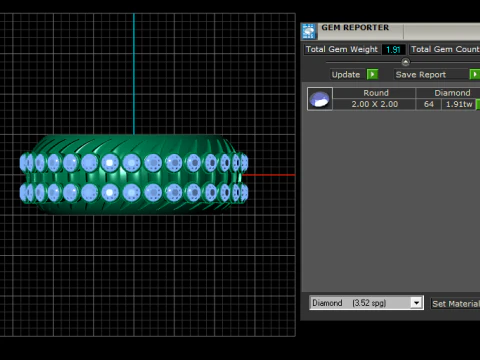480x360 pixels.
Task: Click the 1.91tw total weight cell
Action: pyautogui.click(x=459, y=104)
